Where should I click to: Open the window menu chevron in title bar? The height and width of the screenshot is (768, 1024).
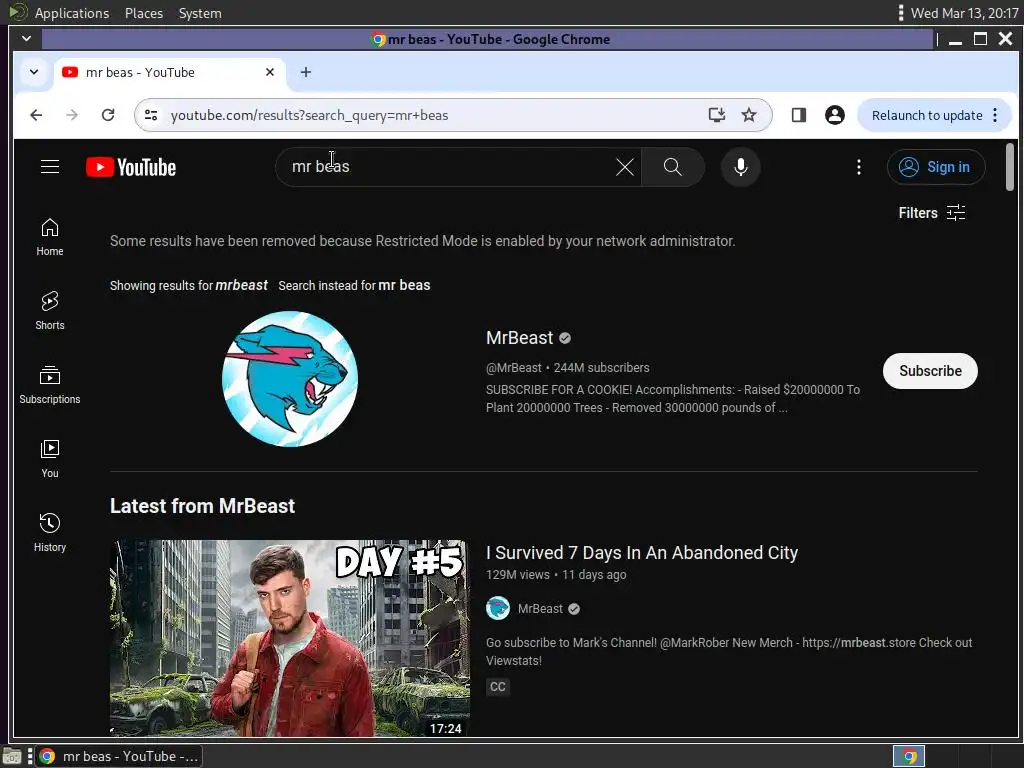pyautogui.click(x=27, y=39)
